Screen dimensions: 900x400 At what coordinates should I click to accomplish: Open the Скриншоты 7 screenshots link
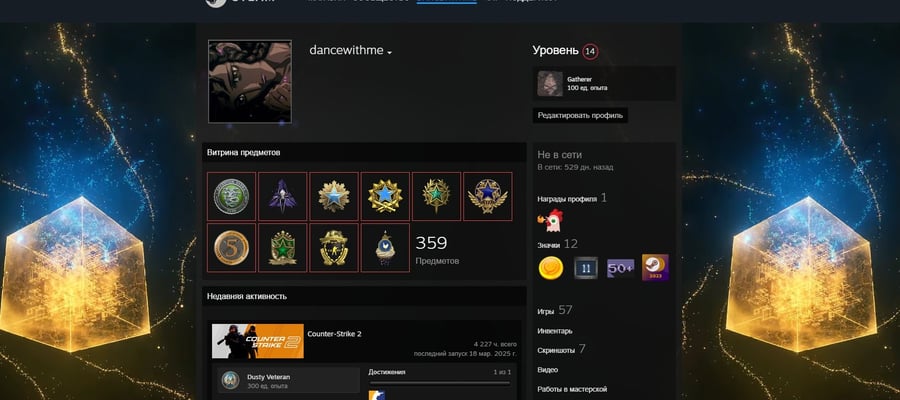point(561,349)
